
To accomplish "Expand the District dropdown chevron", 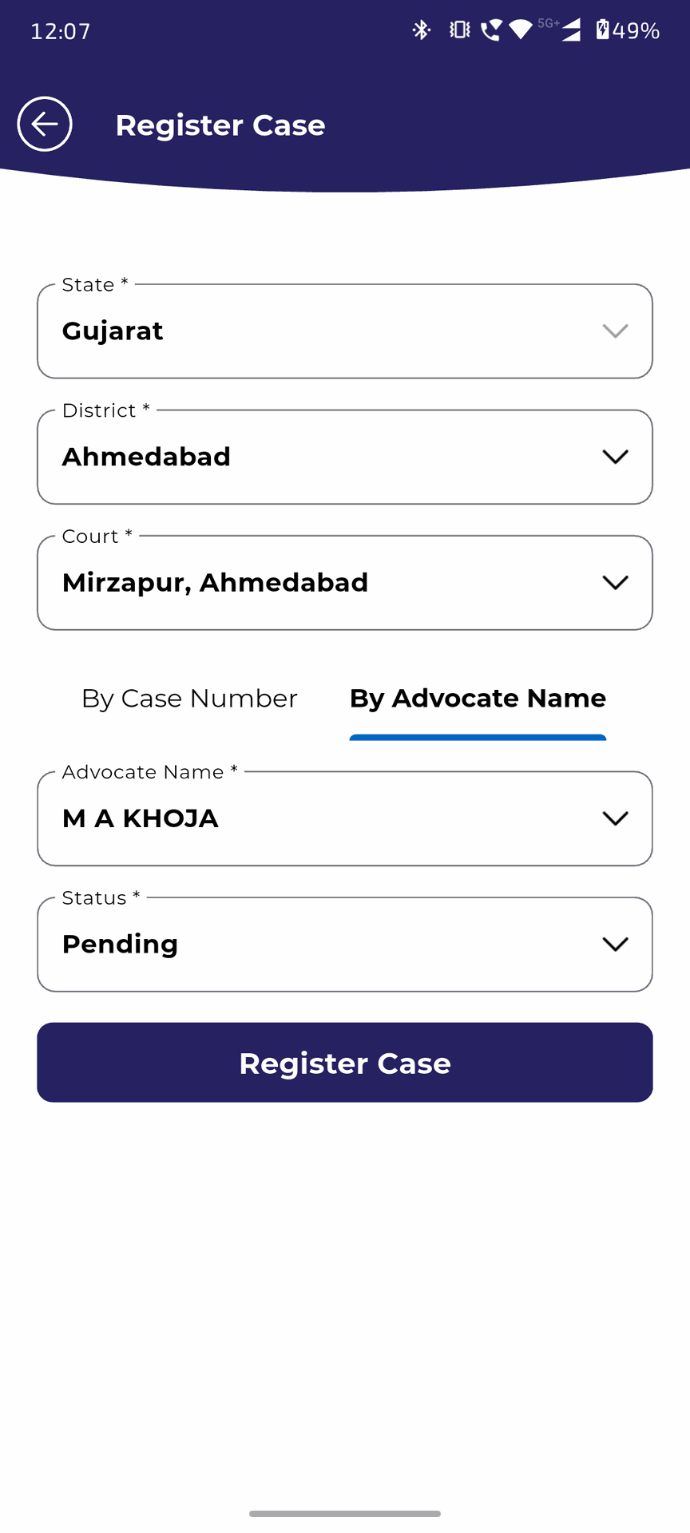I will point(615,457).
